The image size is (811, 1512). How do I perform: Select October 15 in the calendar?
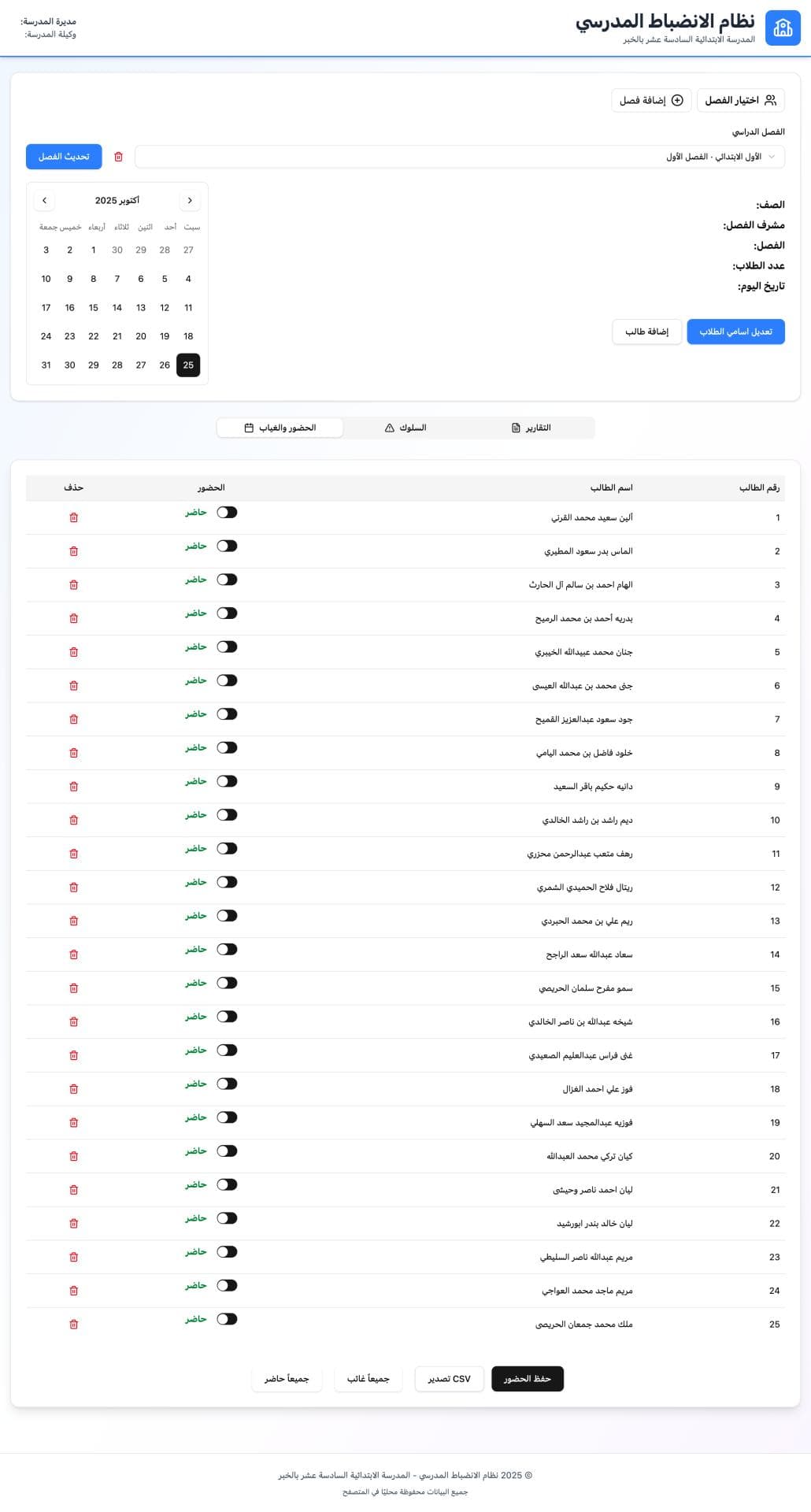[x=94, y=308]
